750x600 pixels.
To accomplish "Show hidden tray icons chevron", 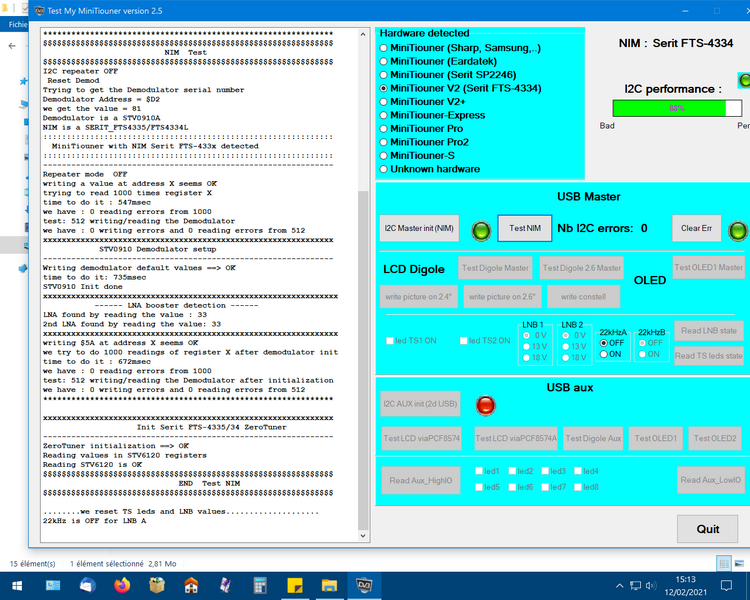I will [619, 586].
